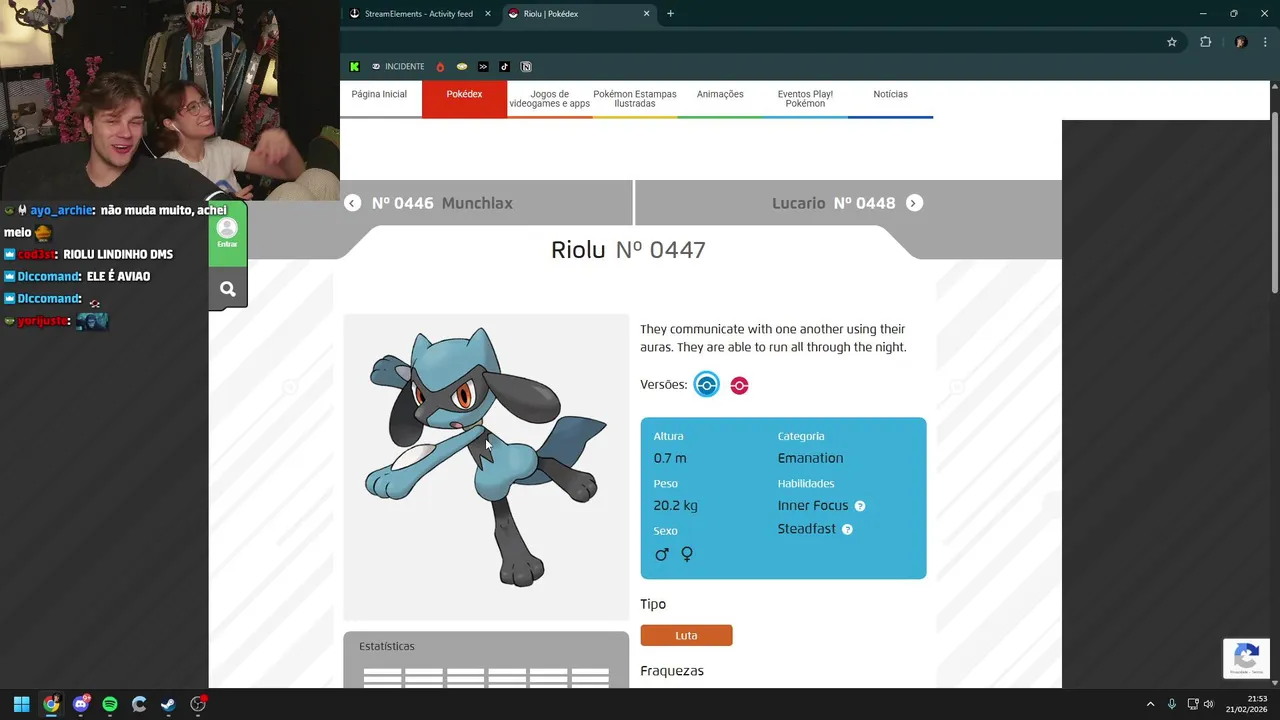Image resolution: width=1280 pixels, height=720 pixels.
Task: Click the Estatísticas heading
Action: (x=386, y=647)
